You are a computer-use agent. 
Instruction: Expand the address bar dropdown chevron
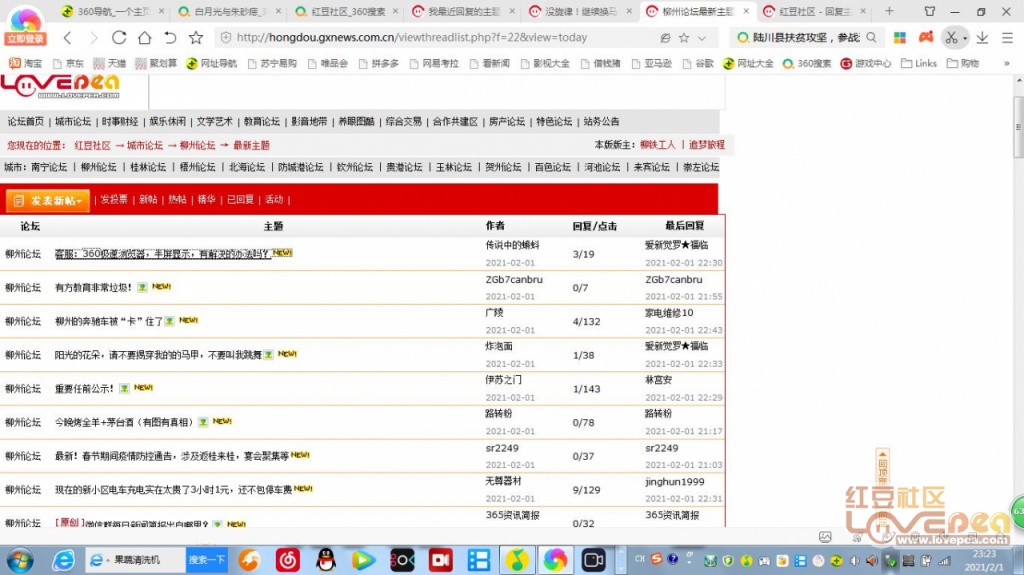tap(702, 38)
